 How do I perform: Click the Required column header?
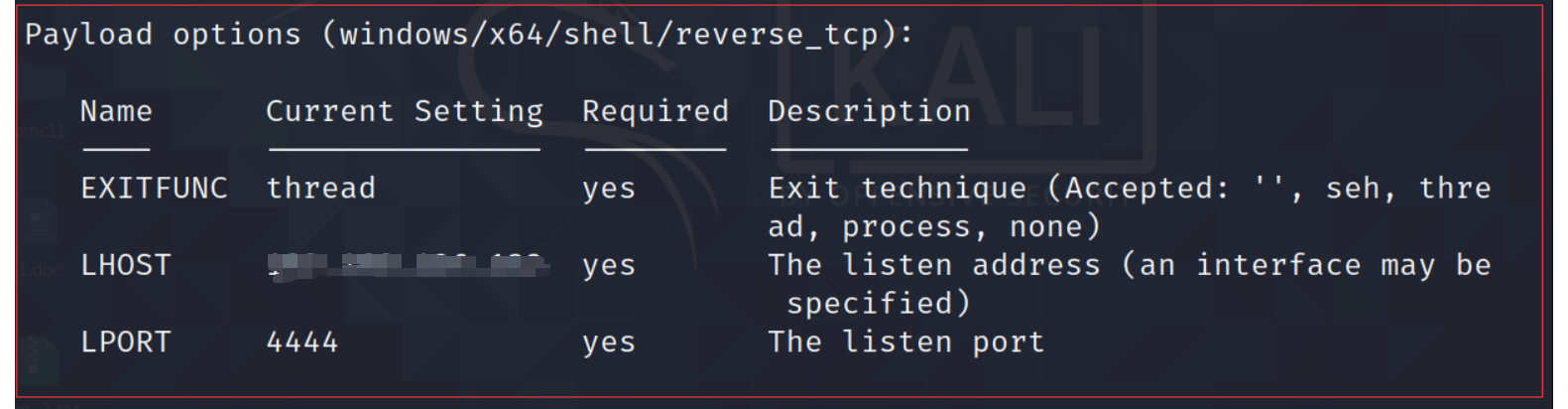coord(656,111)
